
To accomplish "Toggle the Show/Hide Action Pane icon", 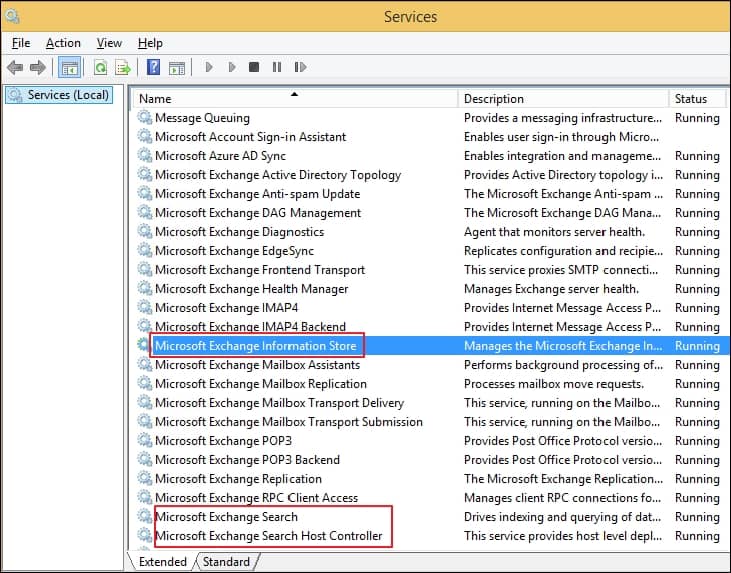I will (177, 68).
